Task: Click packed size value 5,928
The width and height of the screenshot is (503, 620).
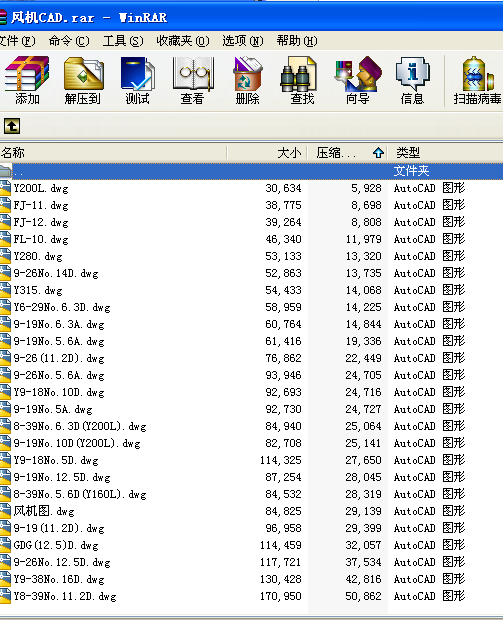Action: (366, 188)
